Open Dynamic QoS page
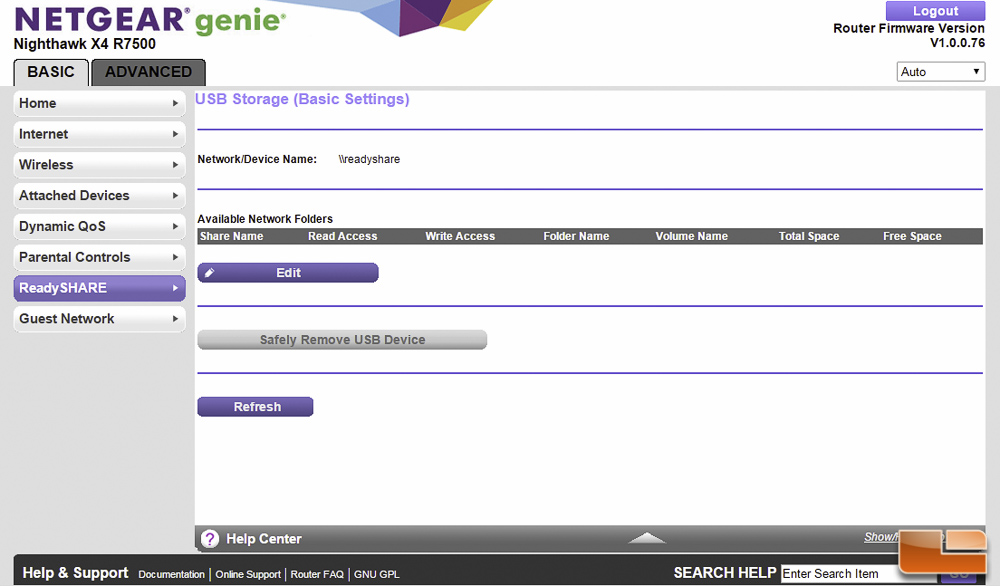Screen dimensions: 1000x586 click(x=99, y=226)
